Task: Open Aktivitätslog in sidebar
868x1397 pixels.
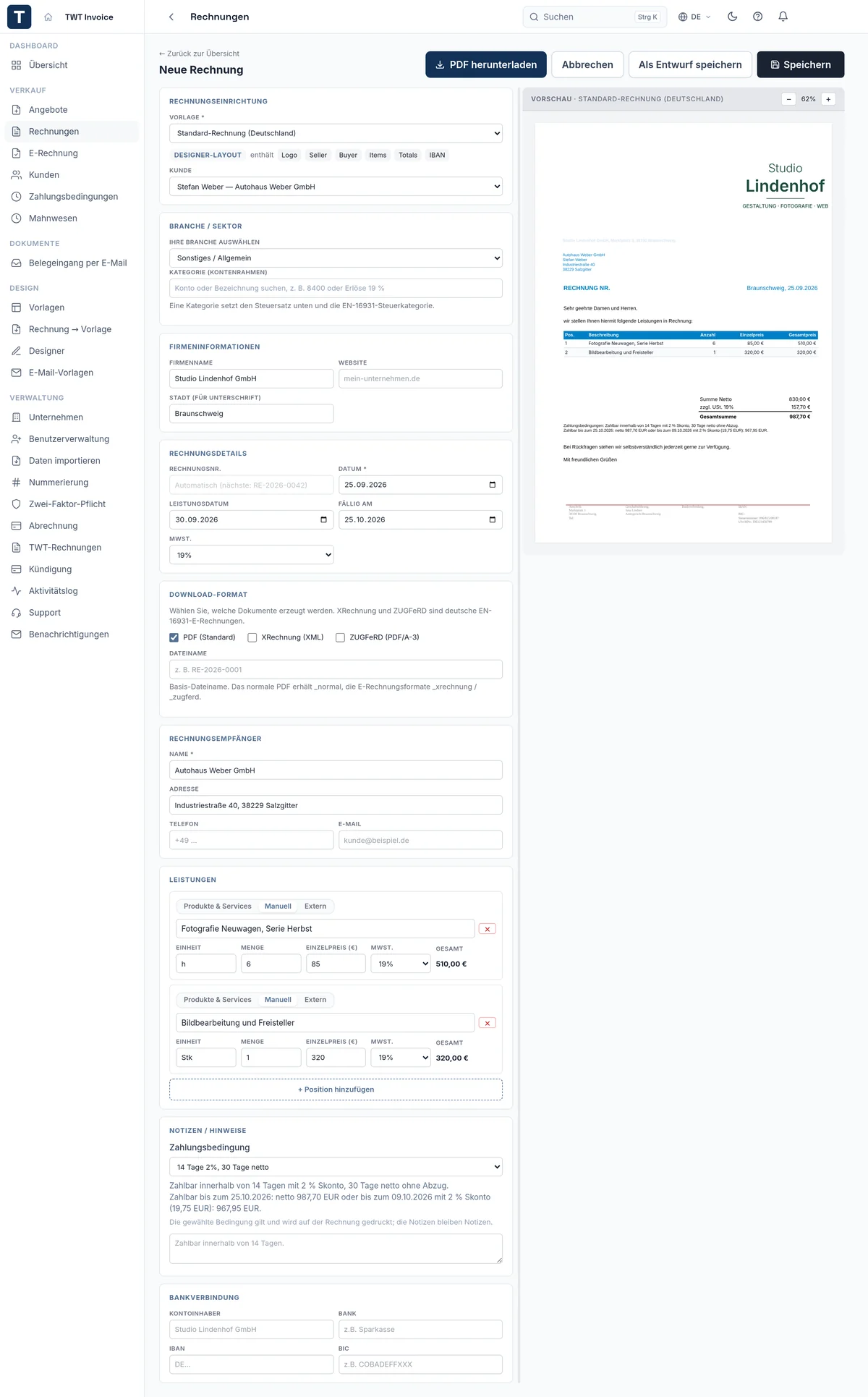Action: (x=72, y=591)
